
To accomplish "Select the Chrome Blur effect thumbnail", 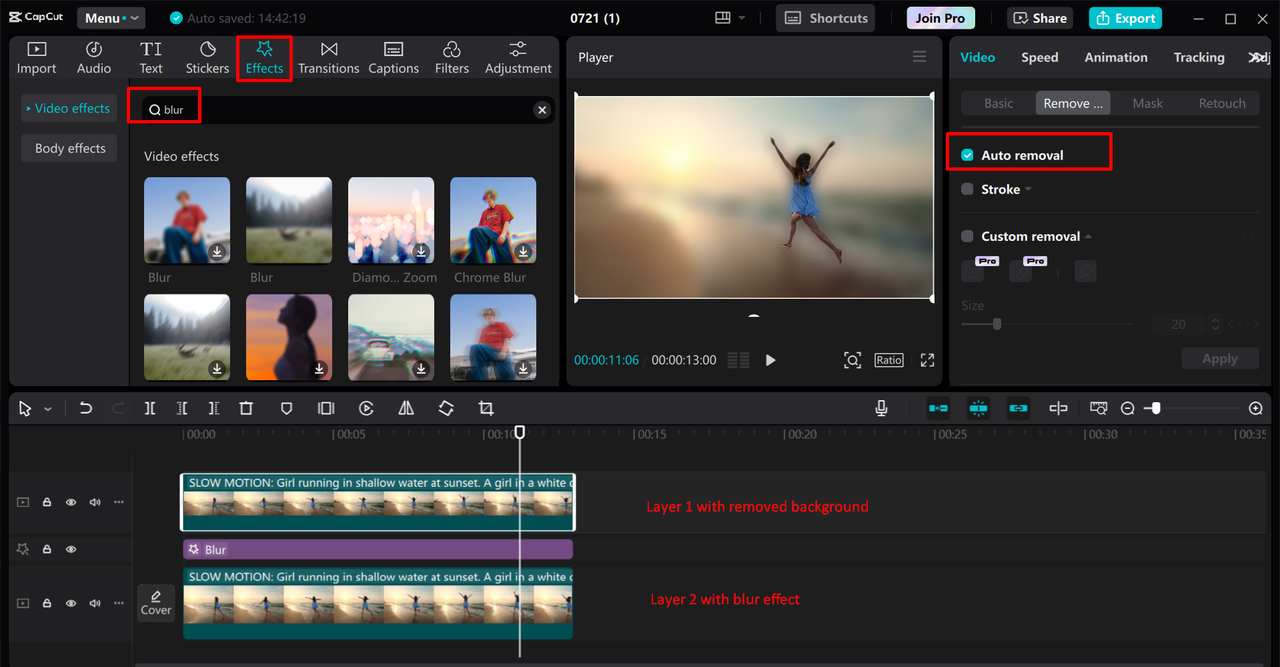I will [493, 220].
